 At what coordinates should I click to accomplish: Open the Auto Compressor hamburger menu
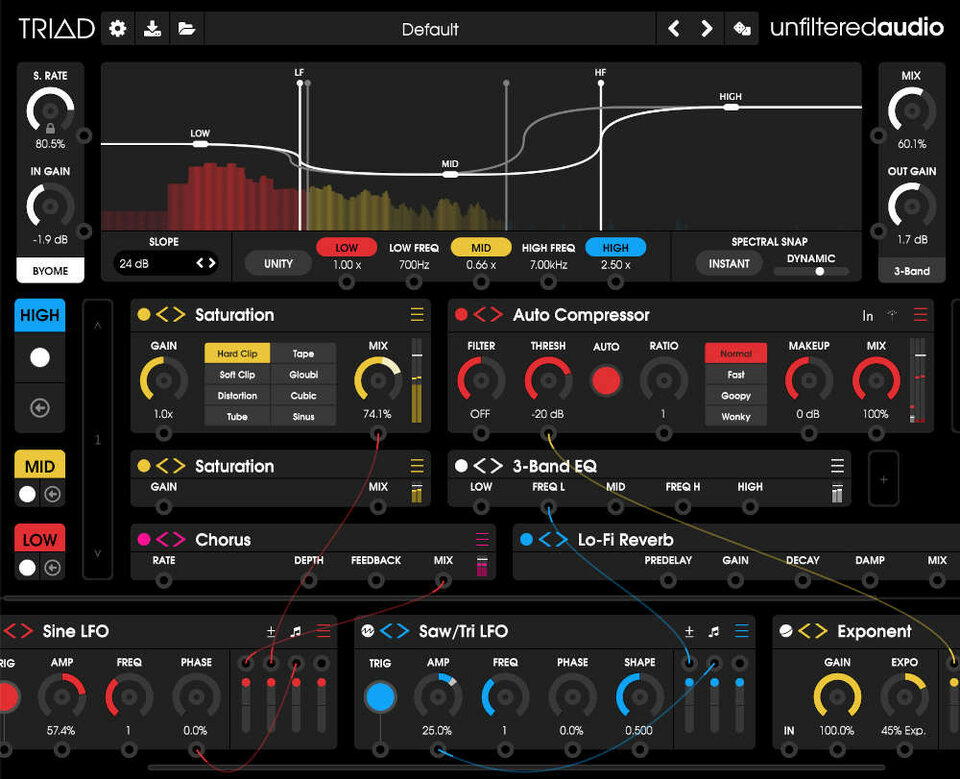[x=919, y=314]
